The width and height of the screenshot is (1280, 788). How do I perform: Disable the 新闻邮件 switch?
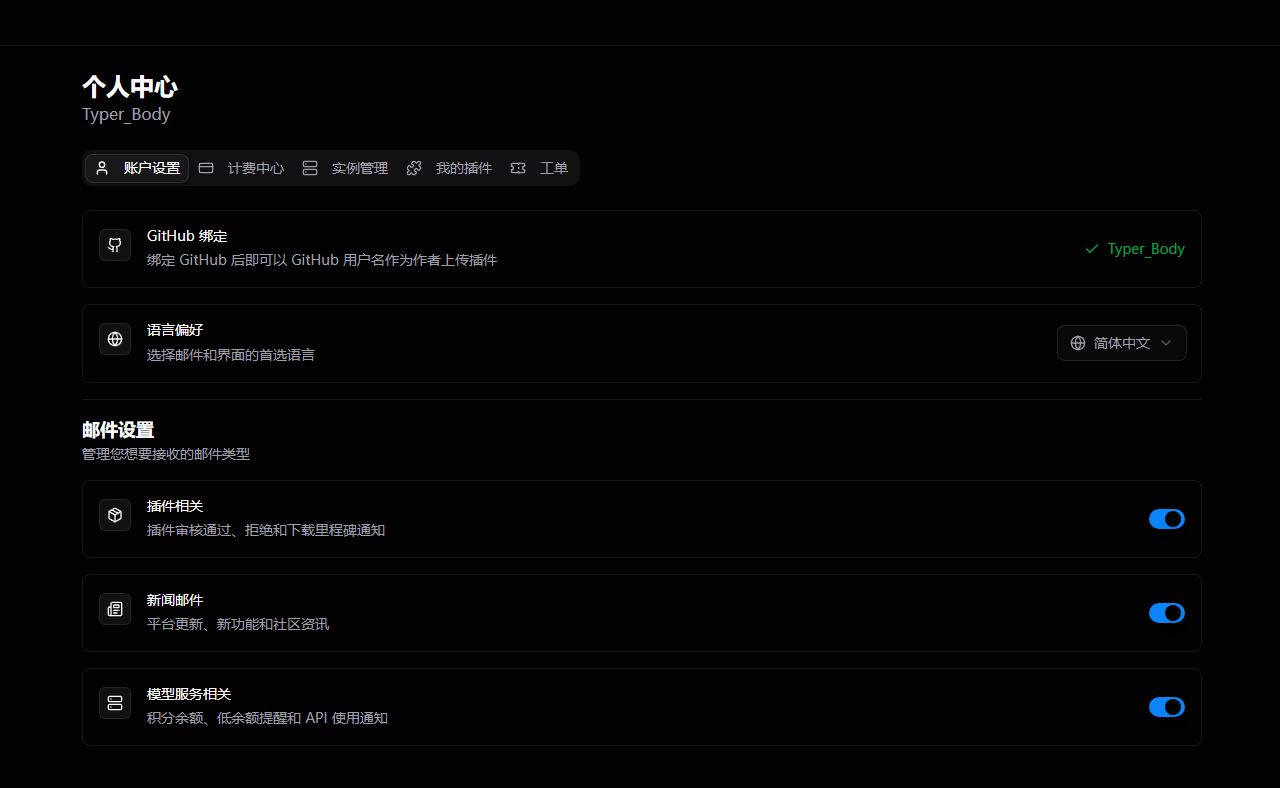tap(1167, 613)
